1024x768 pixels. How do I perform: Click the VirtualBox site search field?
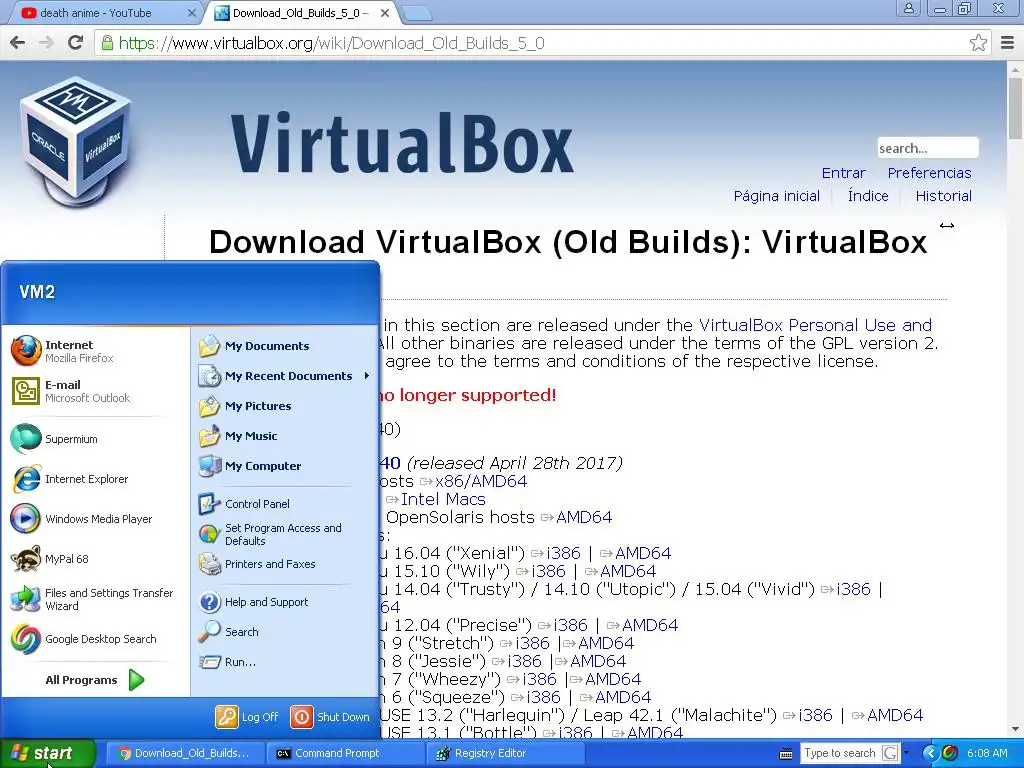coord(927,148)
